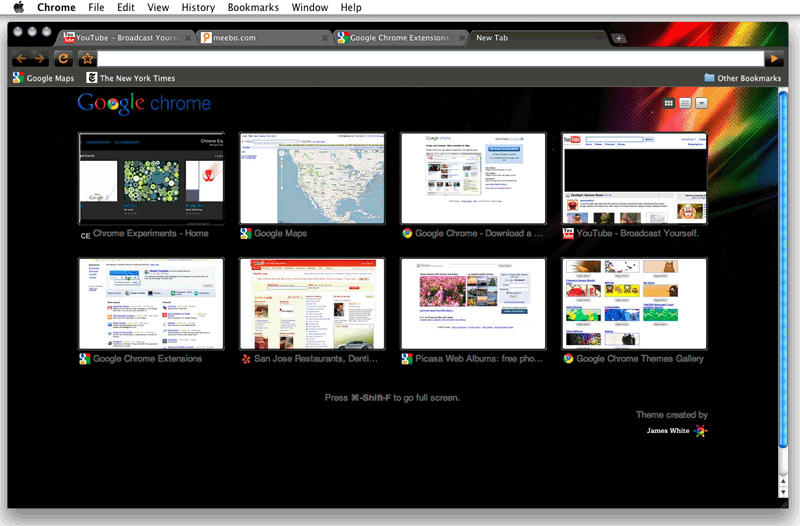Click the Google Maps bookmark icon
800x526 pixels.
coord(18,78)
